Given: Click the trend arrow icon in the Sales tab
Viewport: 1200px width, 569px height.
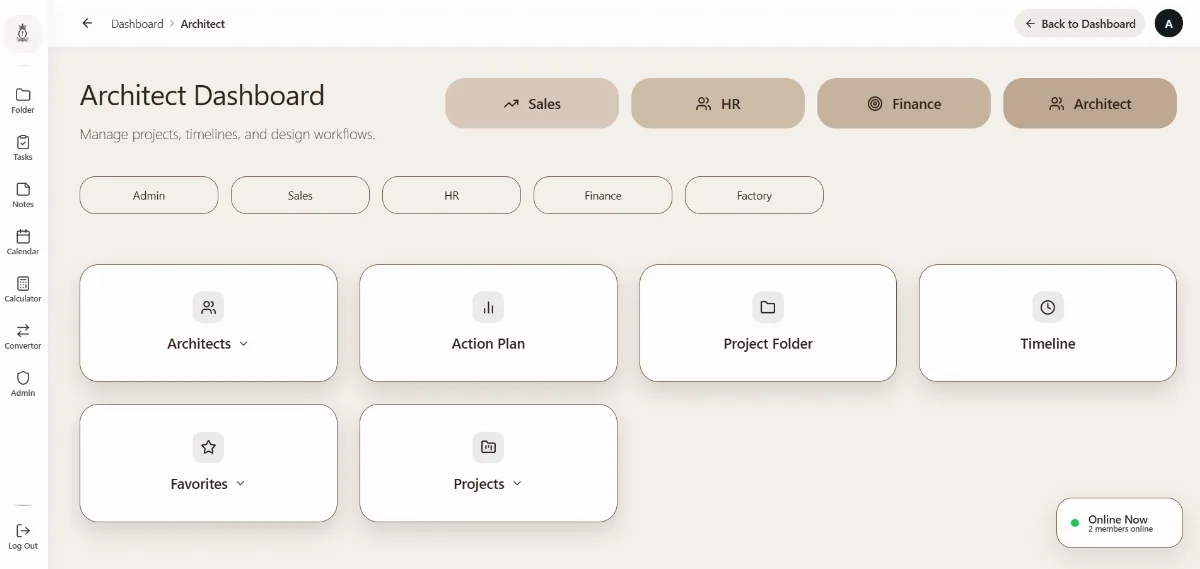Looking at the screenshot, I should pyautogui.click(x=511, y=104).
